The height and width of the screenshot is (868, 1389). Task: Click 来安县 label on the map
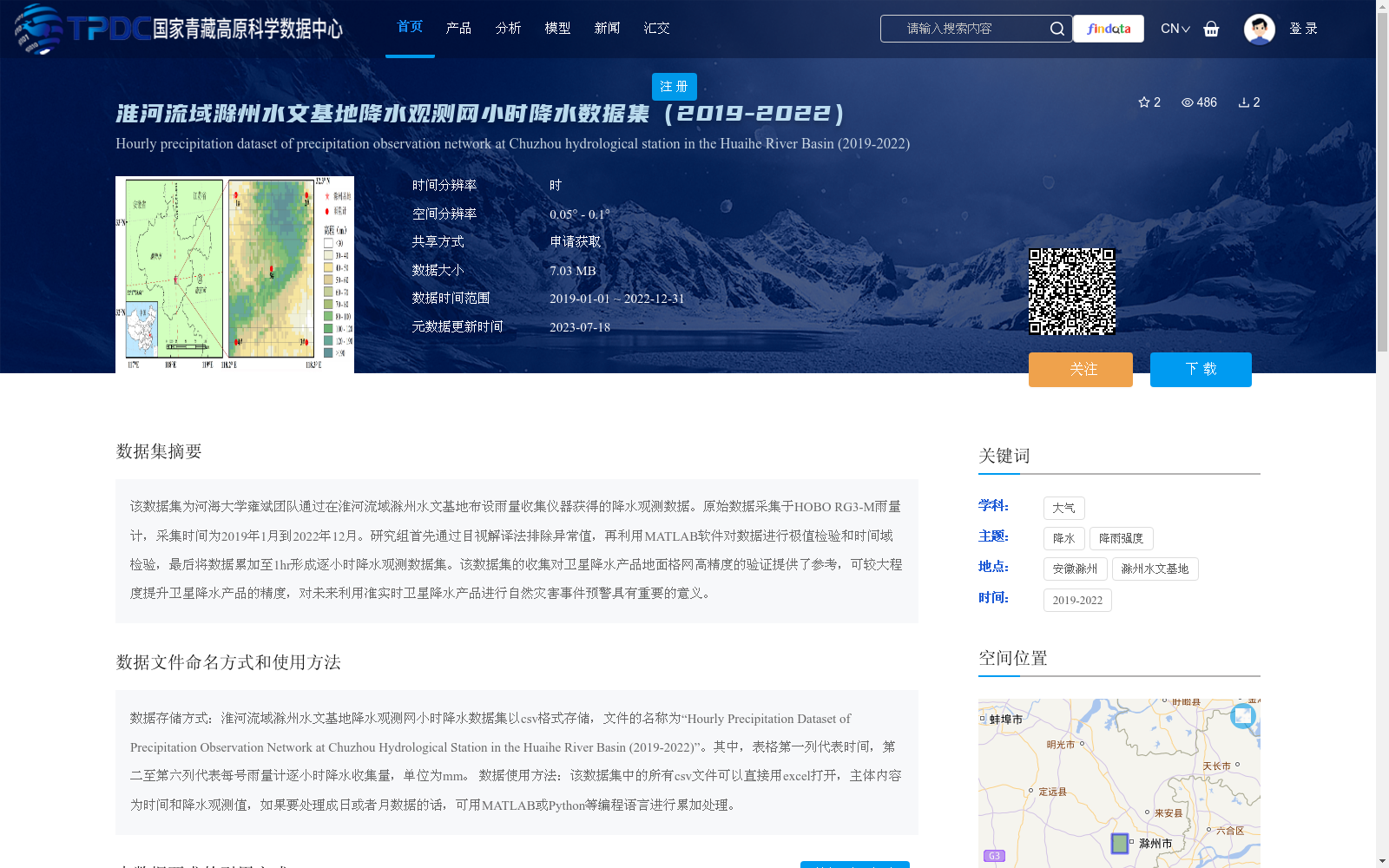click(1168, 813)
